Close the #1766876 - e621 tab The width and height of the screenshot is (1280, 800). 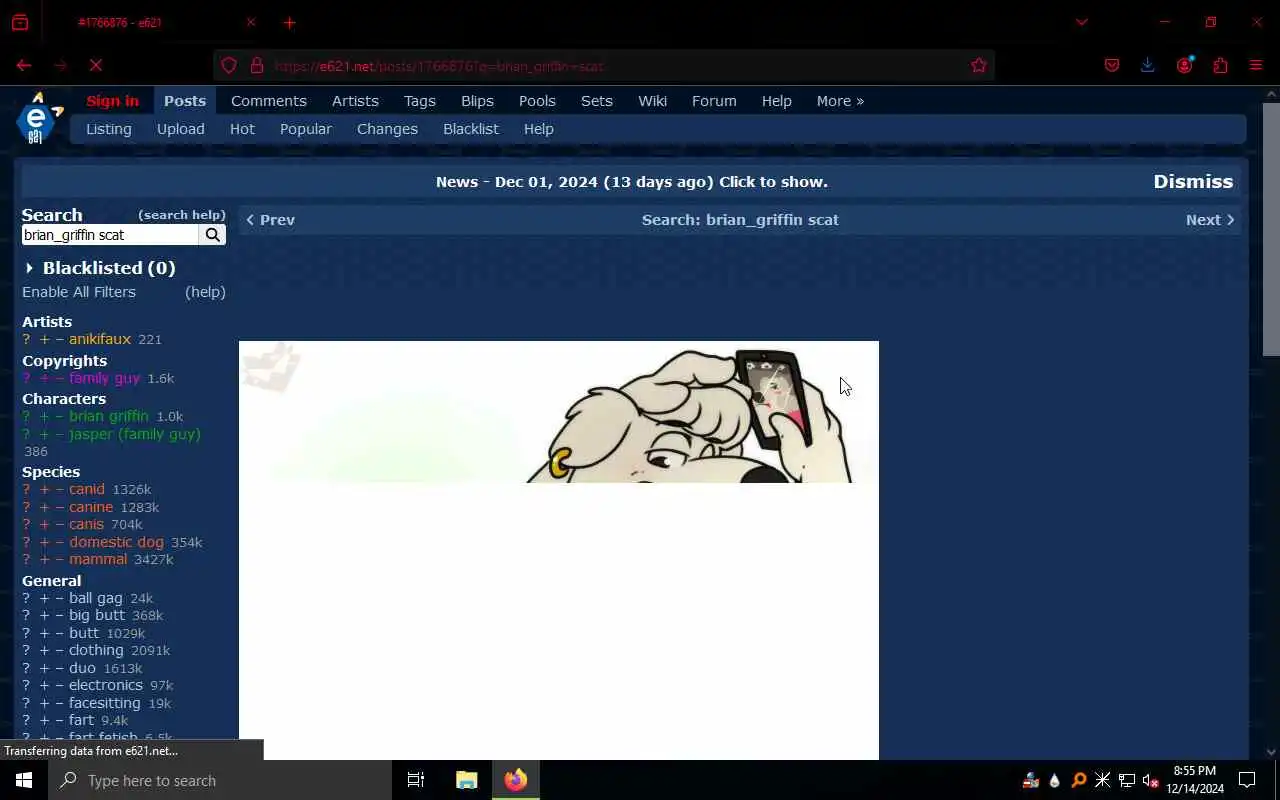click(x=251, y=22)
